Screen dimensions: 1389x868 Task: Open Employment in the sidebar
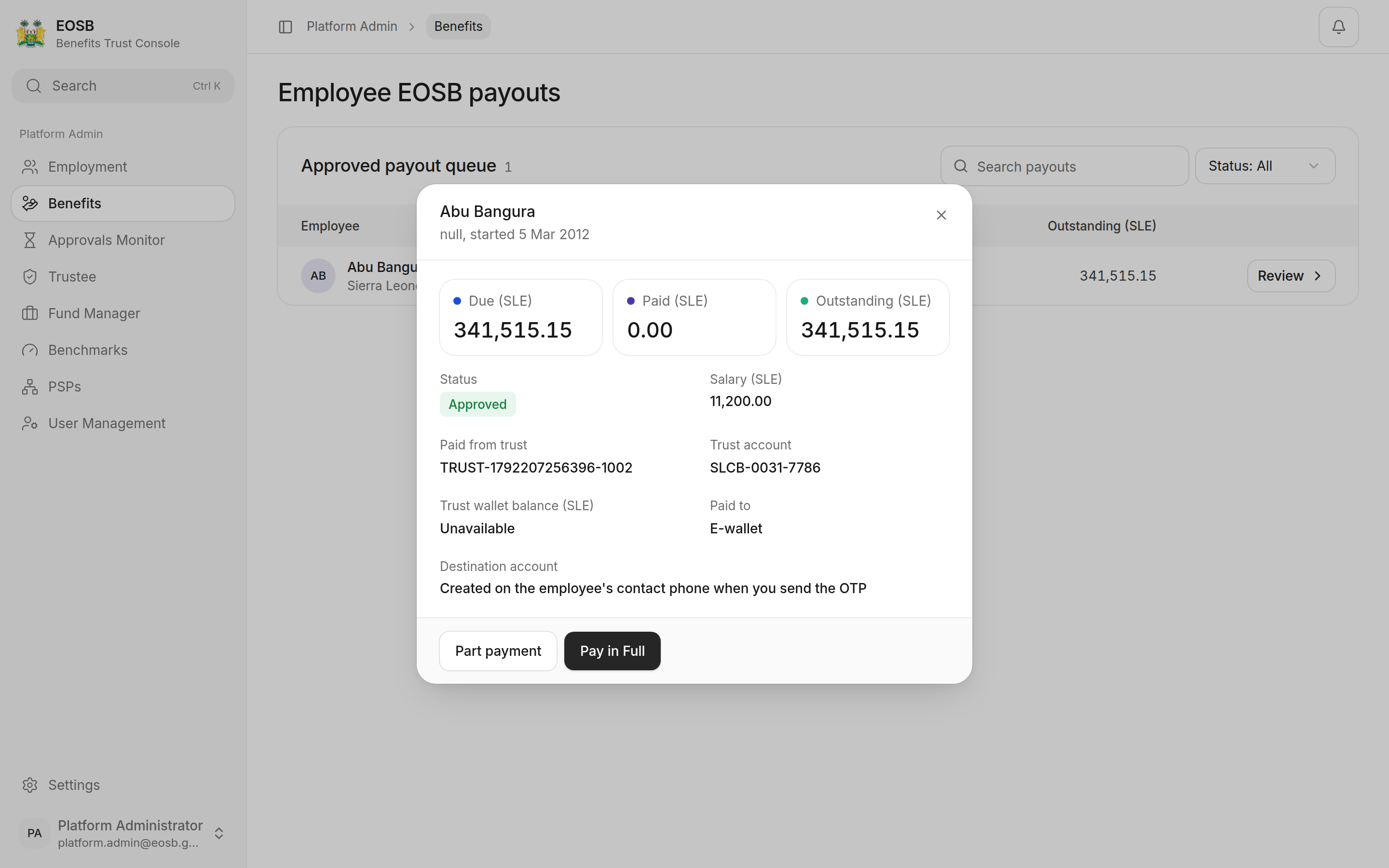[123, 167]
